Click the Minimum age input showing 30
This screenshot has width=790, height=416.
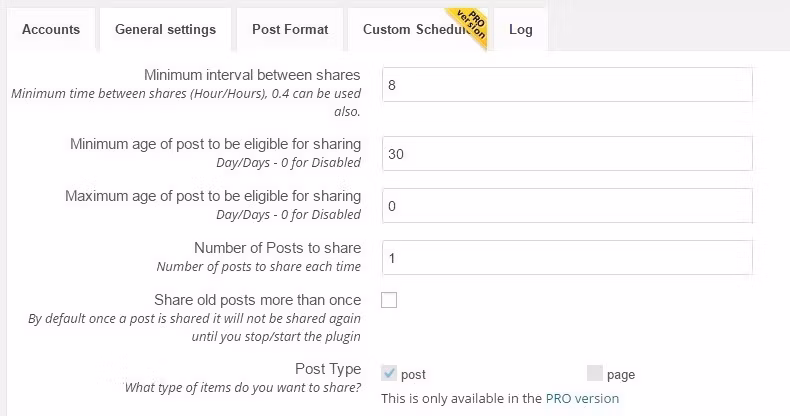tap(567, 154)
